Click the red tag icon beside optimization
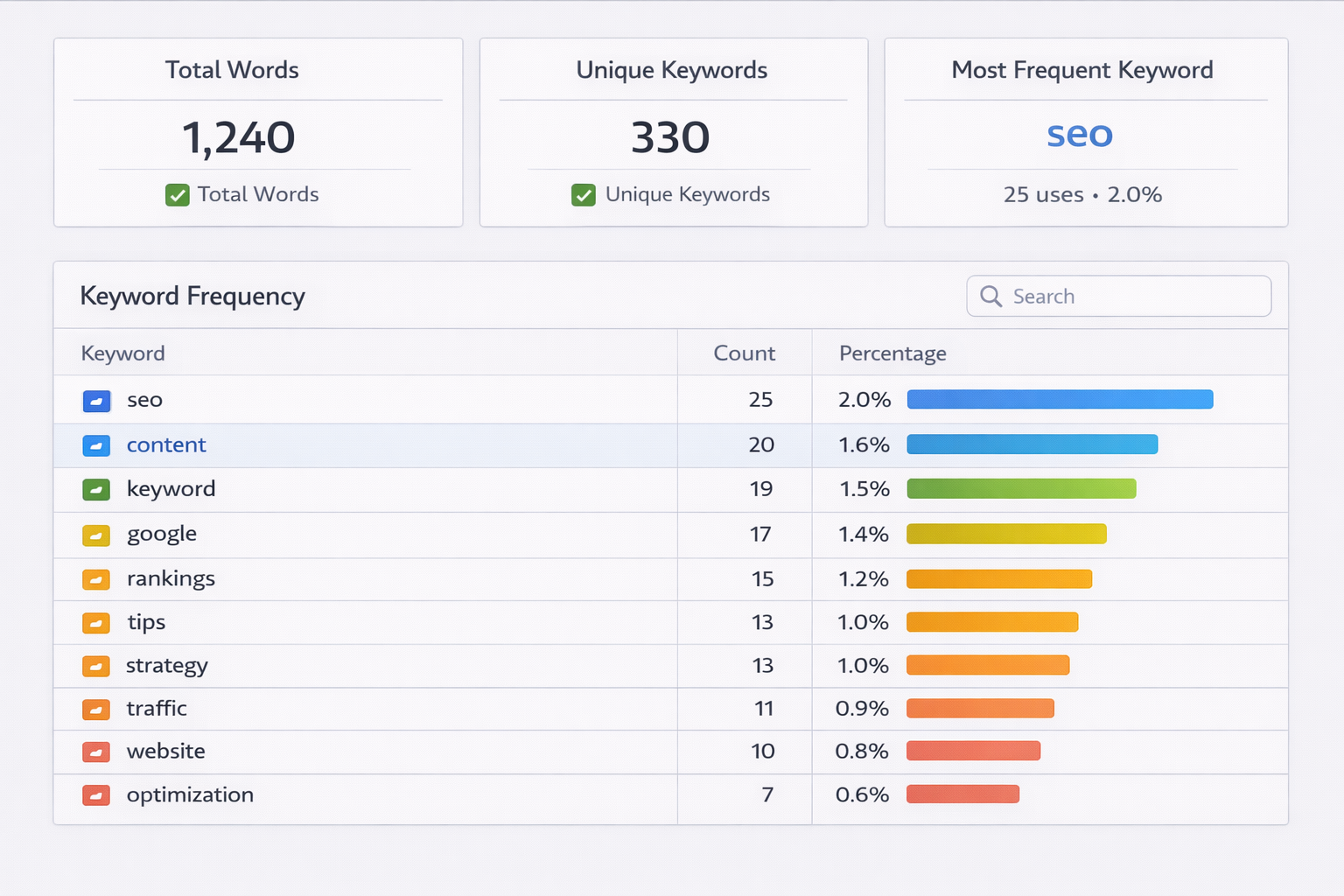 (96, 795)
